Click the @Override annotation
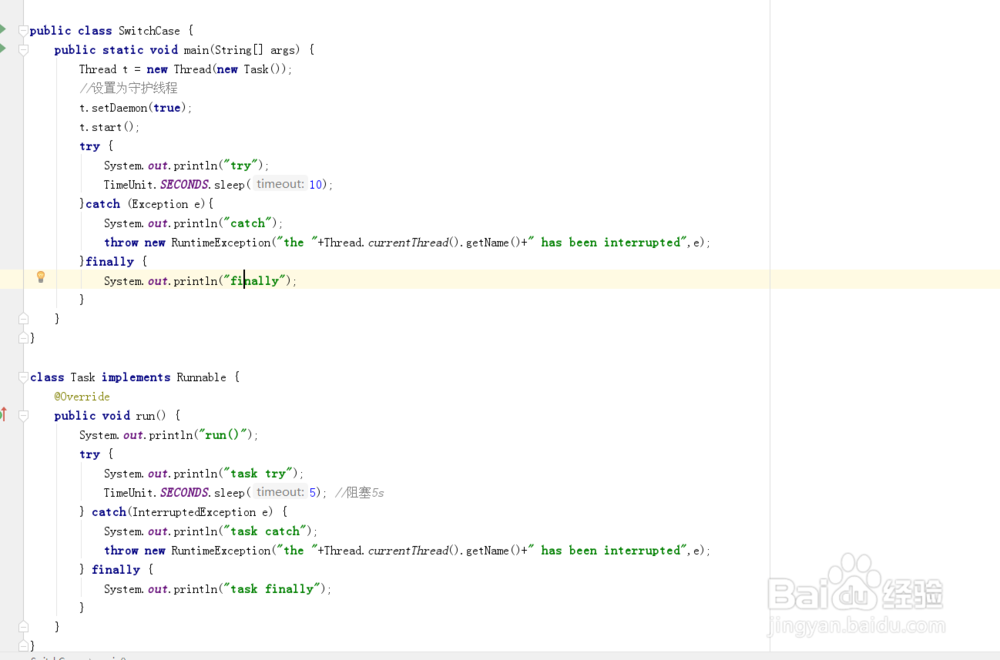 coord(82,396)
